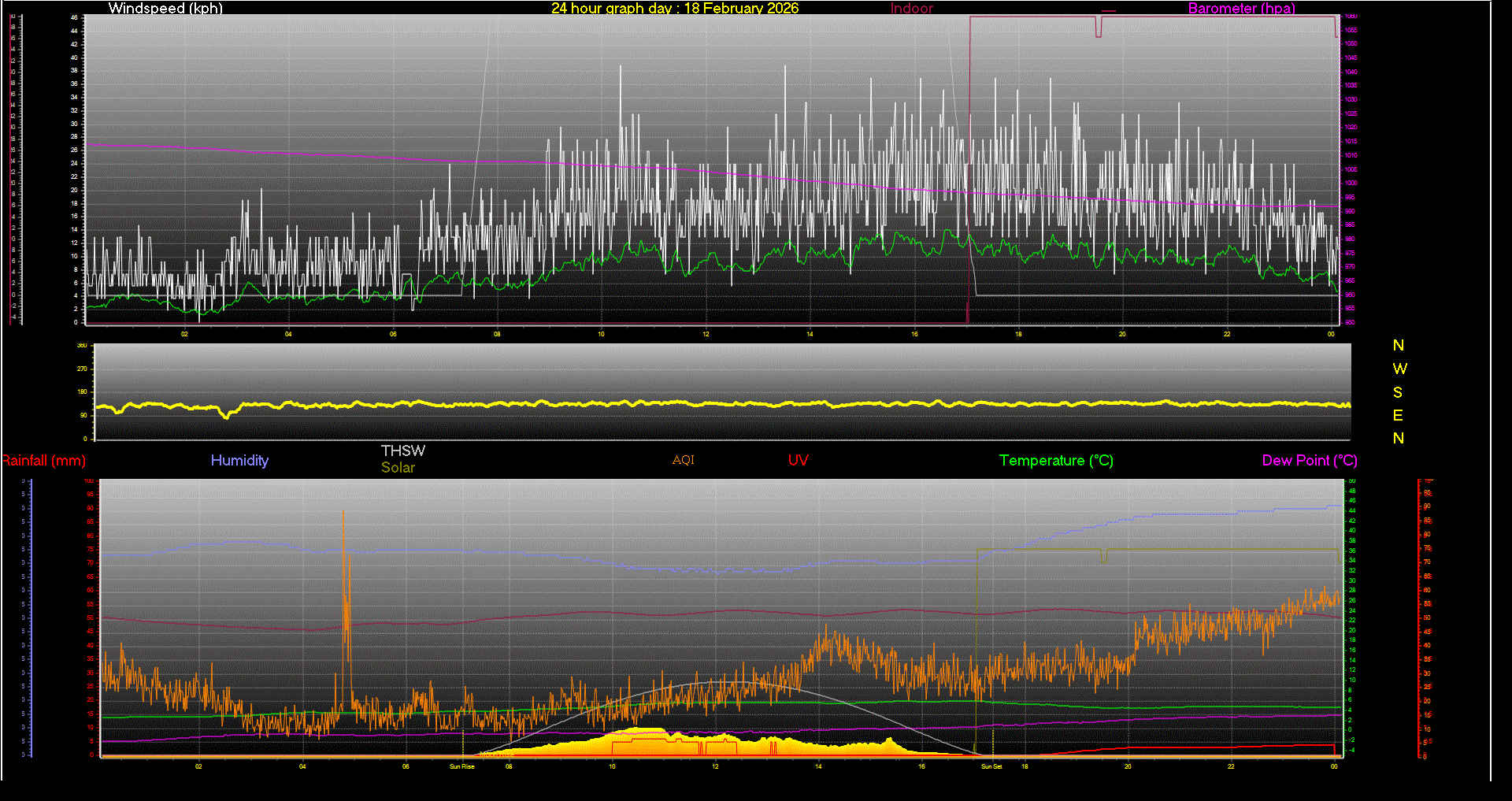Image resolution: width=1512 pixels, height=801 pixels.
Task: Click the Barometer (hpa) legend label
Action: tap(1241, 9)
